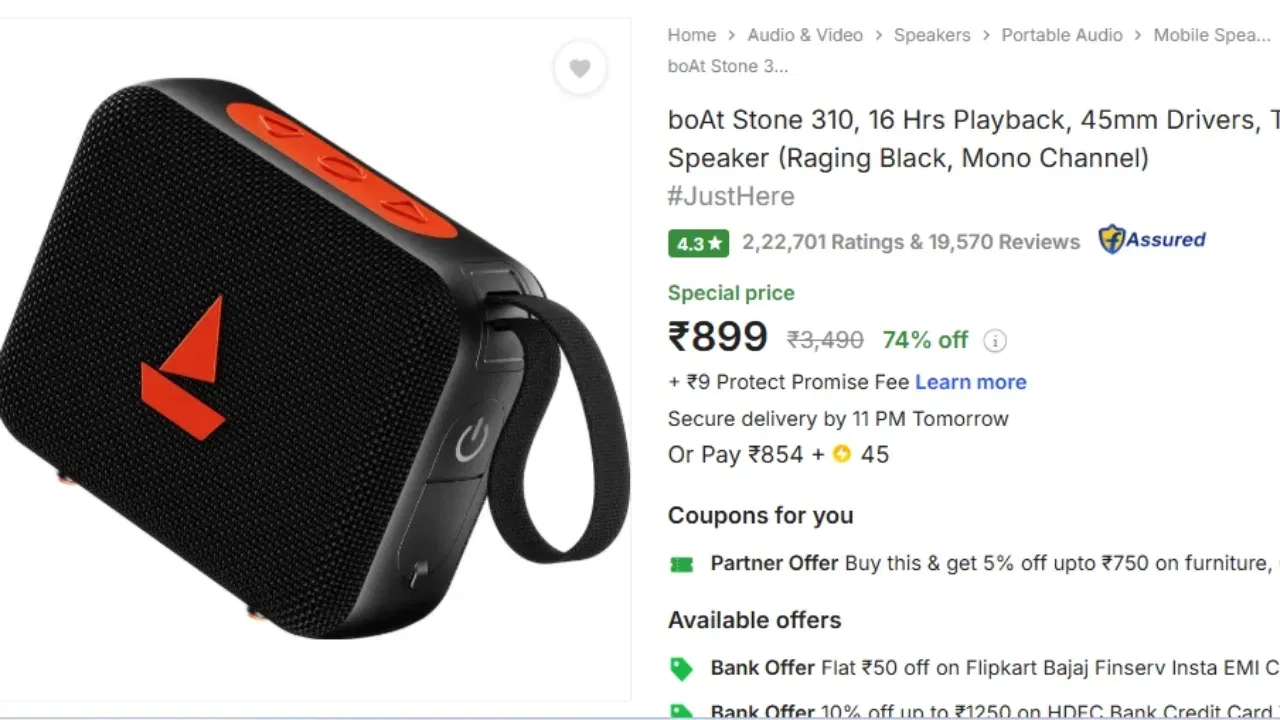Click the wishlist heart icon
The width and height of the screenshot is (1280, 720).
tap(580, 68)
